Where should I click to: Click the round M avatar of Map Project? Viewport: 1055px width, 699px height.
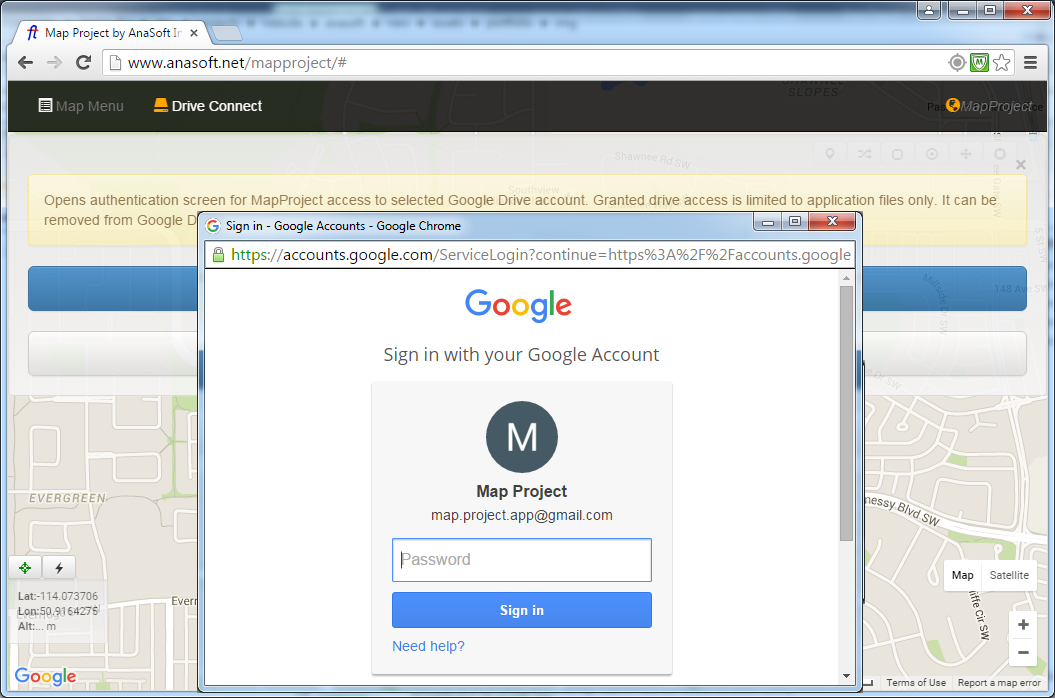[521, 437]
